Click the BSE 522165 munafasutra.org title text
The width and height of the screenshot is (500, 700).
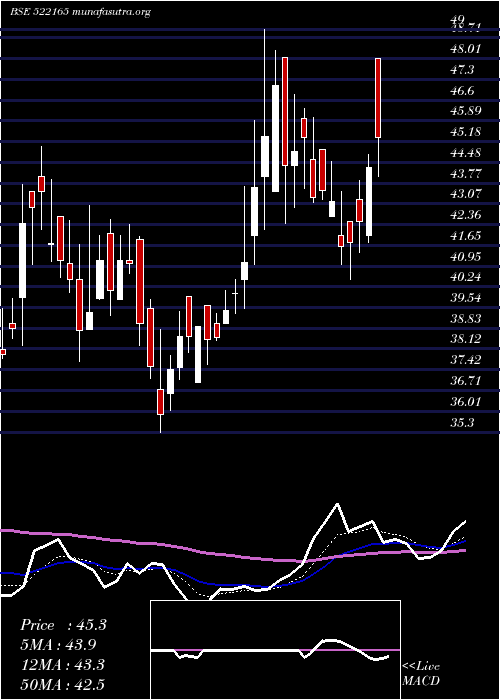pyautogui.click(x=80, y=12)
